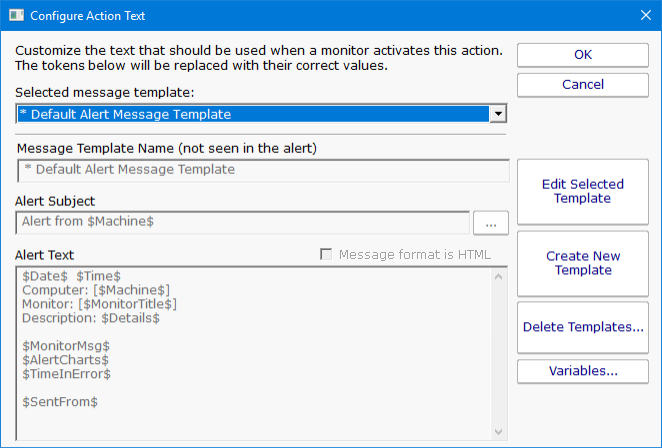Click Create New Template
This screenshot has height=448, width=662.
coord(582,263)
